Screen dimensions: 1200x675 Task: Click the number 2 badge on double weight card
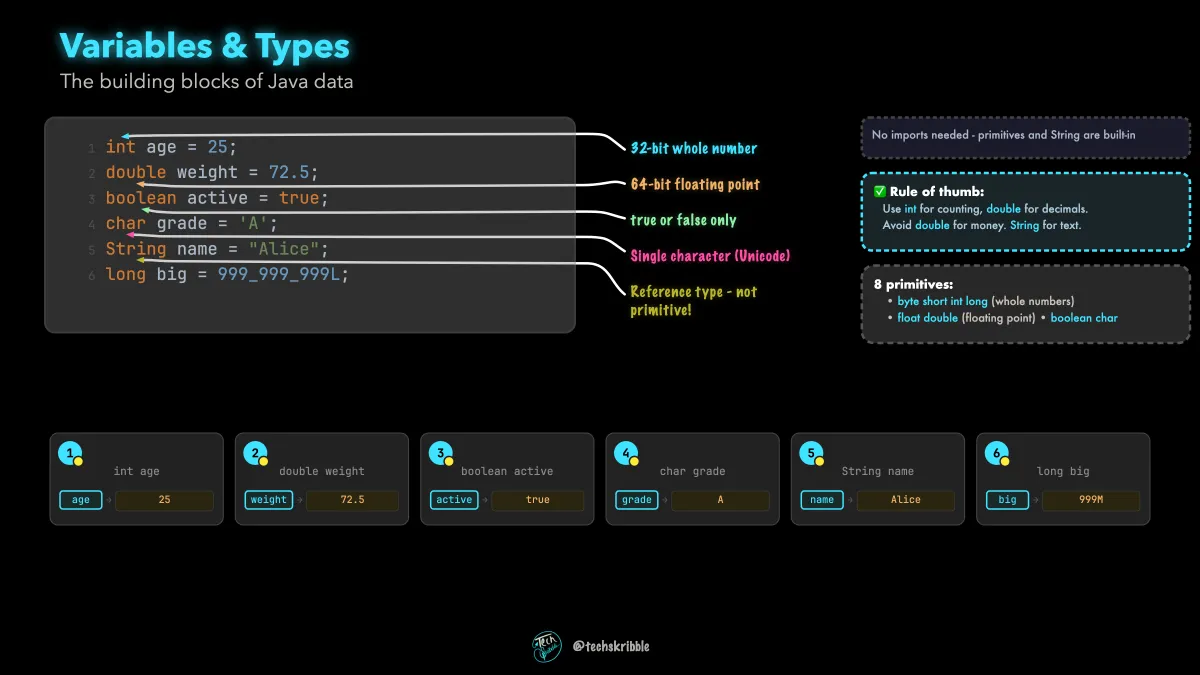(x=256, y=453)
